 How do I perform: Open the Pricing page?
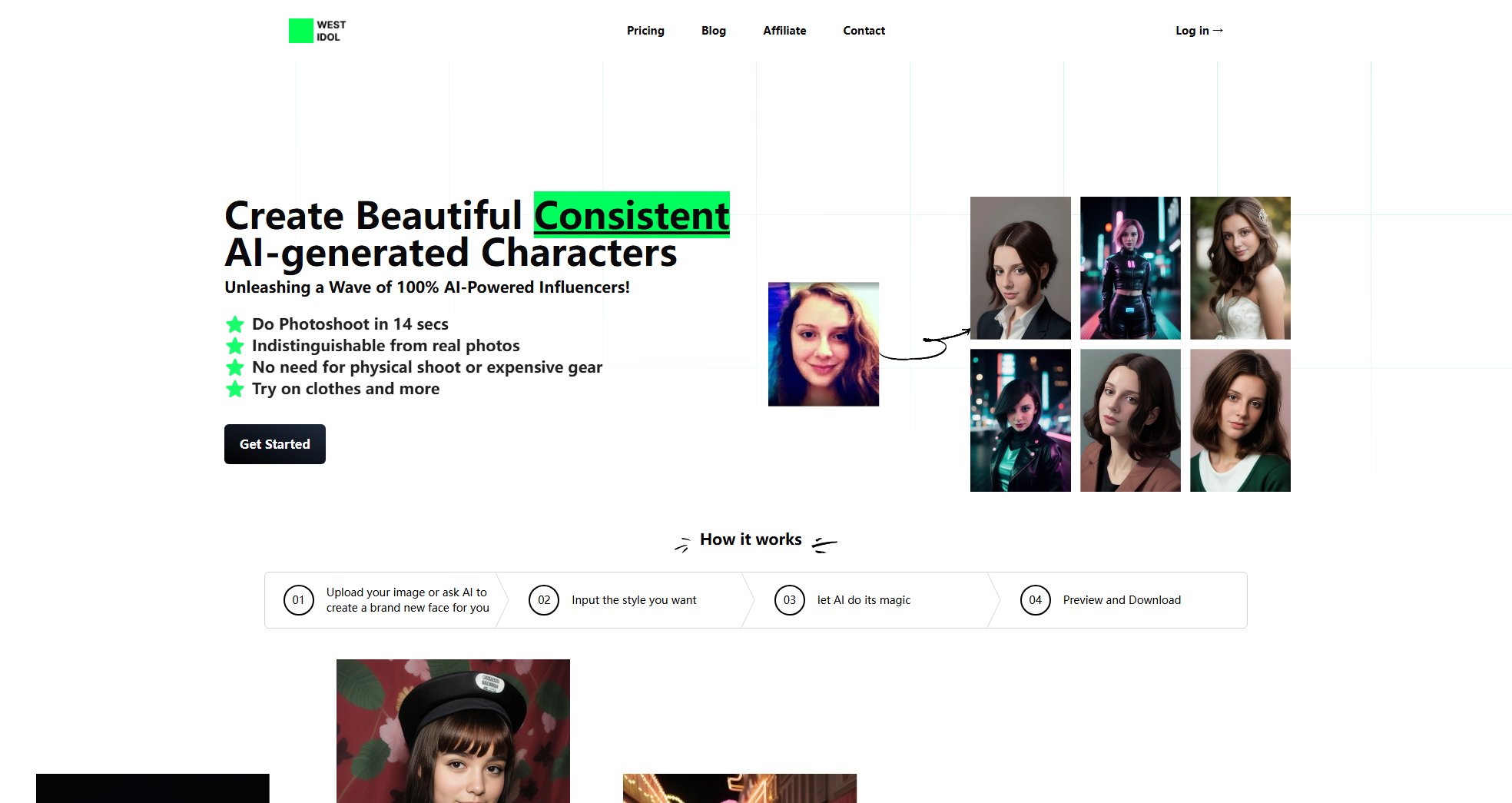(x=645, y=31)
